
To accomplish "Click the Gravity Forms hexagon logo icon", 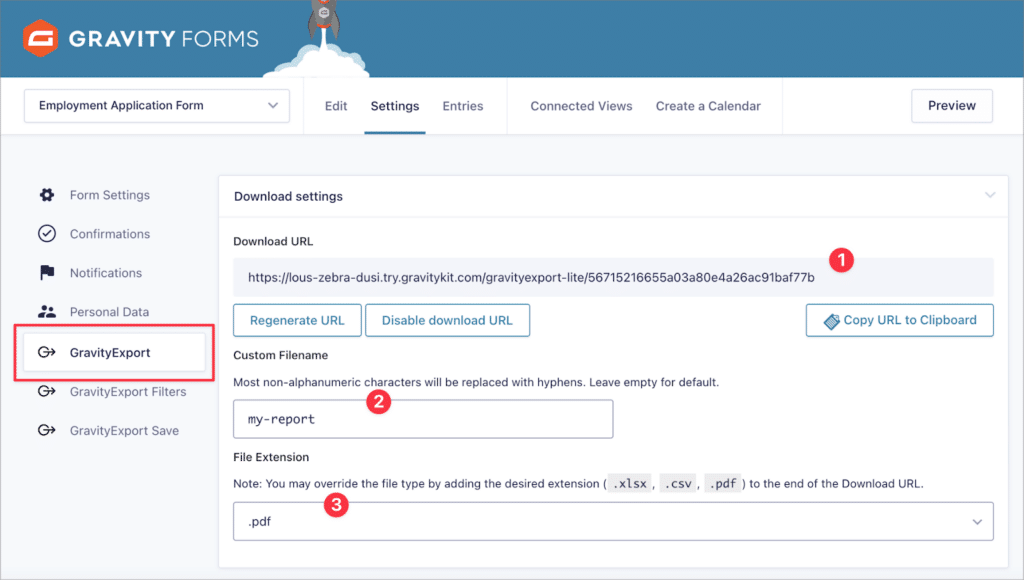I will coord(40,39).
